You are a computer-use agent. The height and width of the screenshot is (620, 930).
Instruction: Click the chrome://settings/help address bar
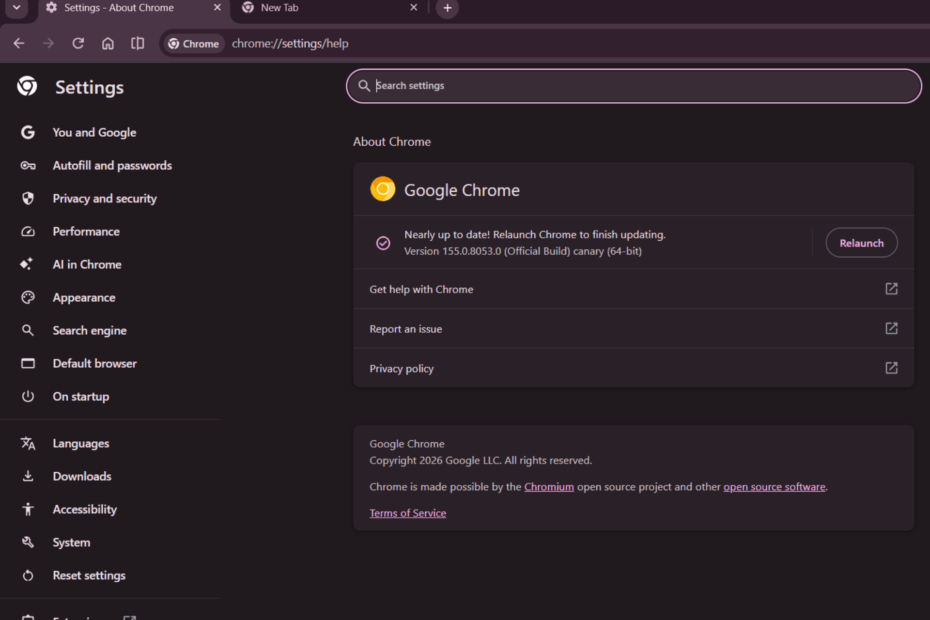point(290,44)
